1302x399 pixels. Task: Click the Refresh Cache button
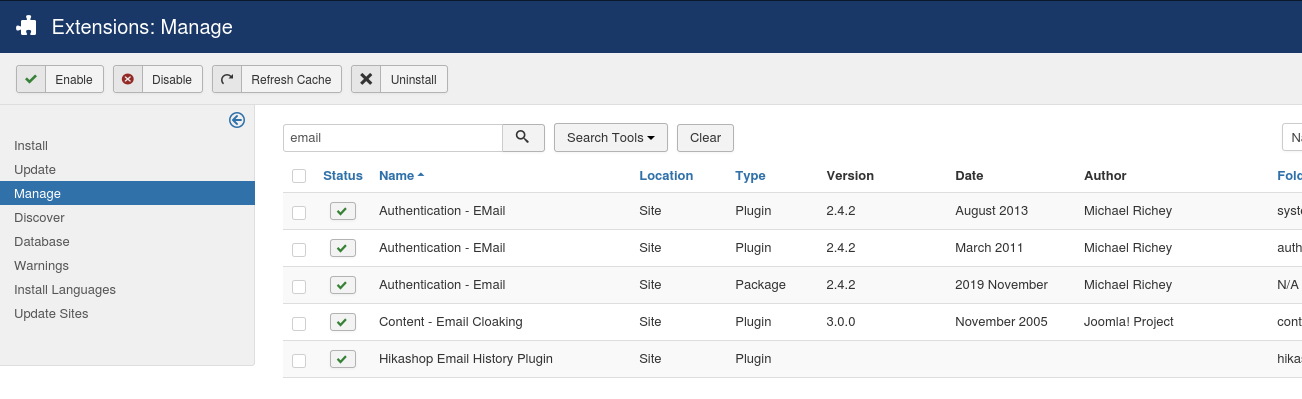277,79
